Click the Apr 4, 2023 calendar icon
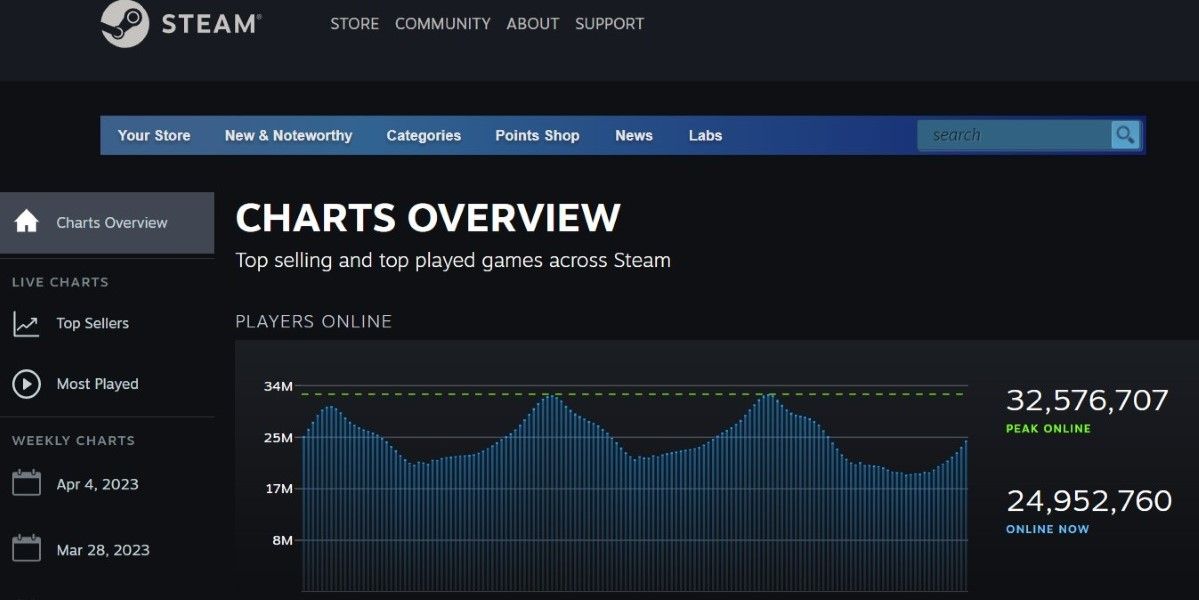The width and height of the screenshot is (1199, 600). click(x=26, y=483)
